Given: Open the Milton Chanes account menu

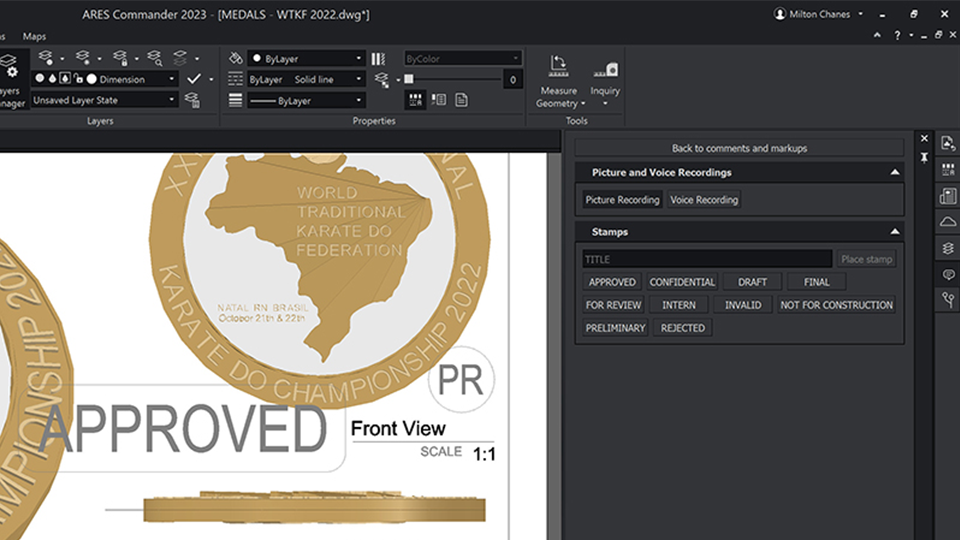Looking at the screenshot, I should pos(819,14).
